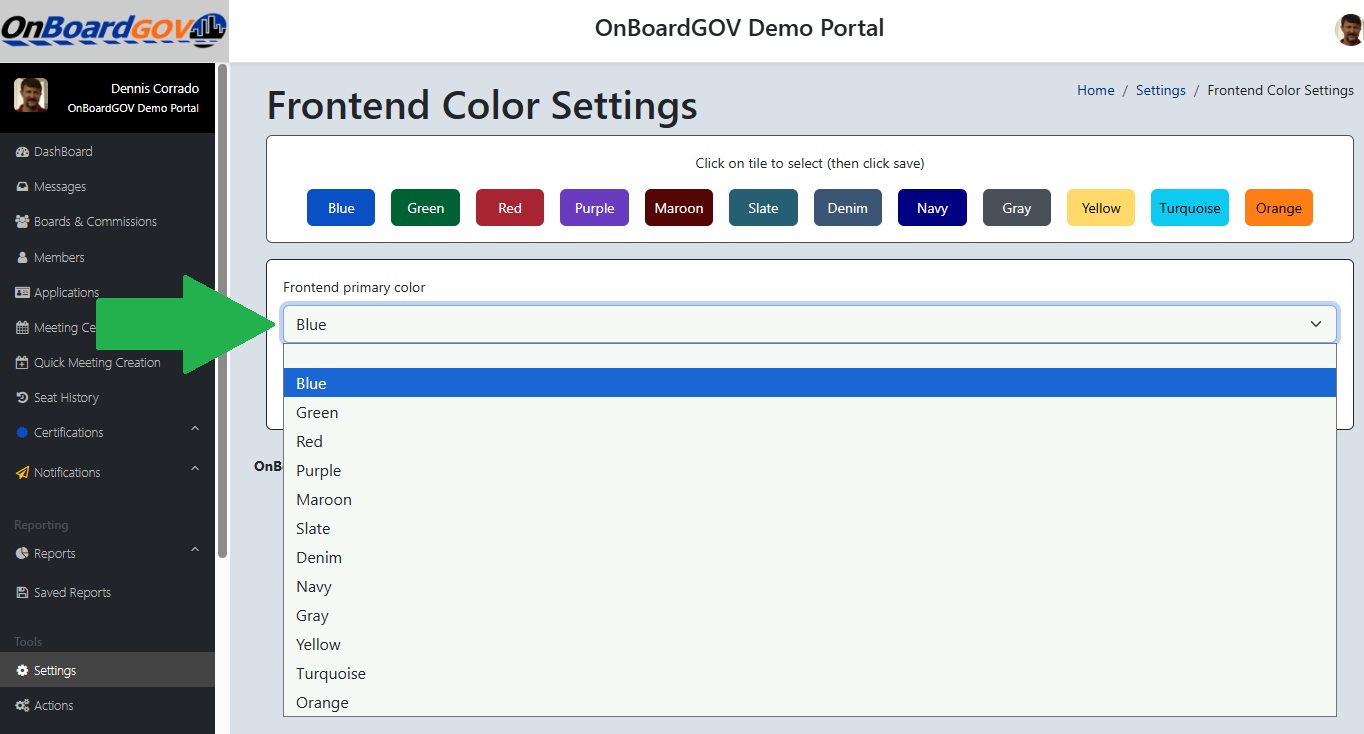Choose Navy in the dropdown list
This screenshot has width=1364, height=734.
click(810, 586)
